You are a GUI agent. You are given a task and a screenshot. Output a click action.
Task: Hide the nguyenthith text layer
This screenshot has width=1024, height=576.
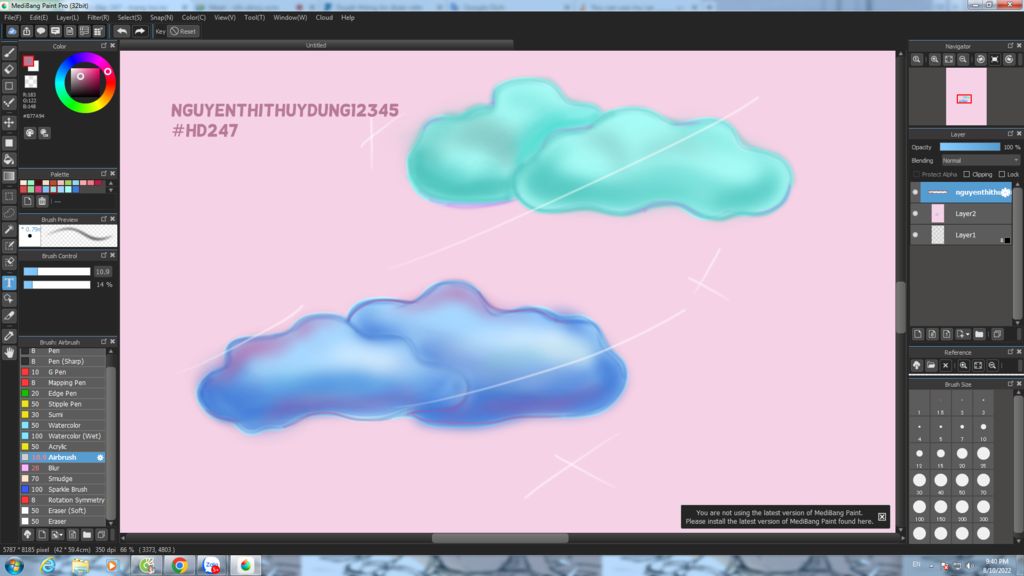(x=915, y=192)
